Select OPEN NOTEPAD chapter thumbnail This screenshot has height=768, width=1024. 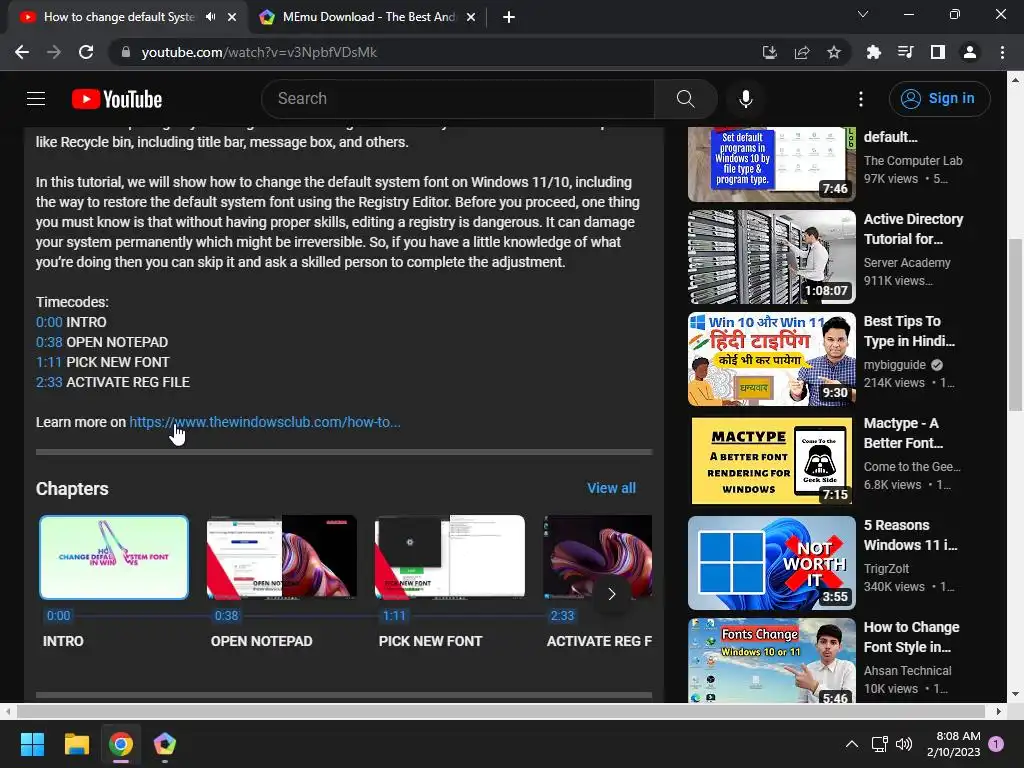[x=281, y=557]
